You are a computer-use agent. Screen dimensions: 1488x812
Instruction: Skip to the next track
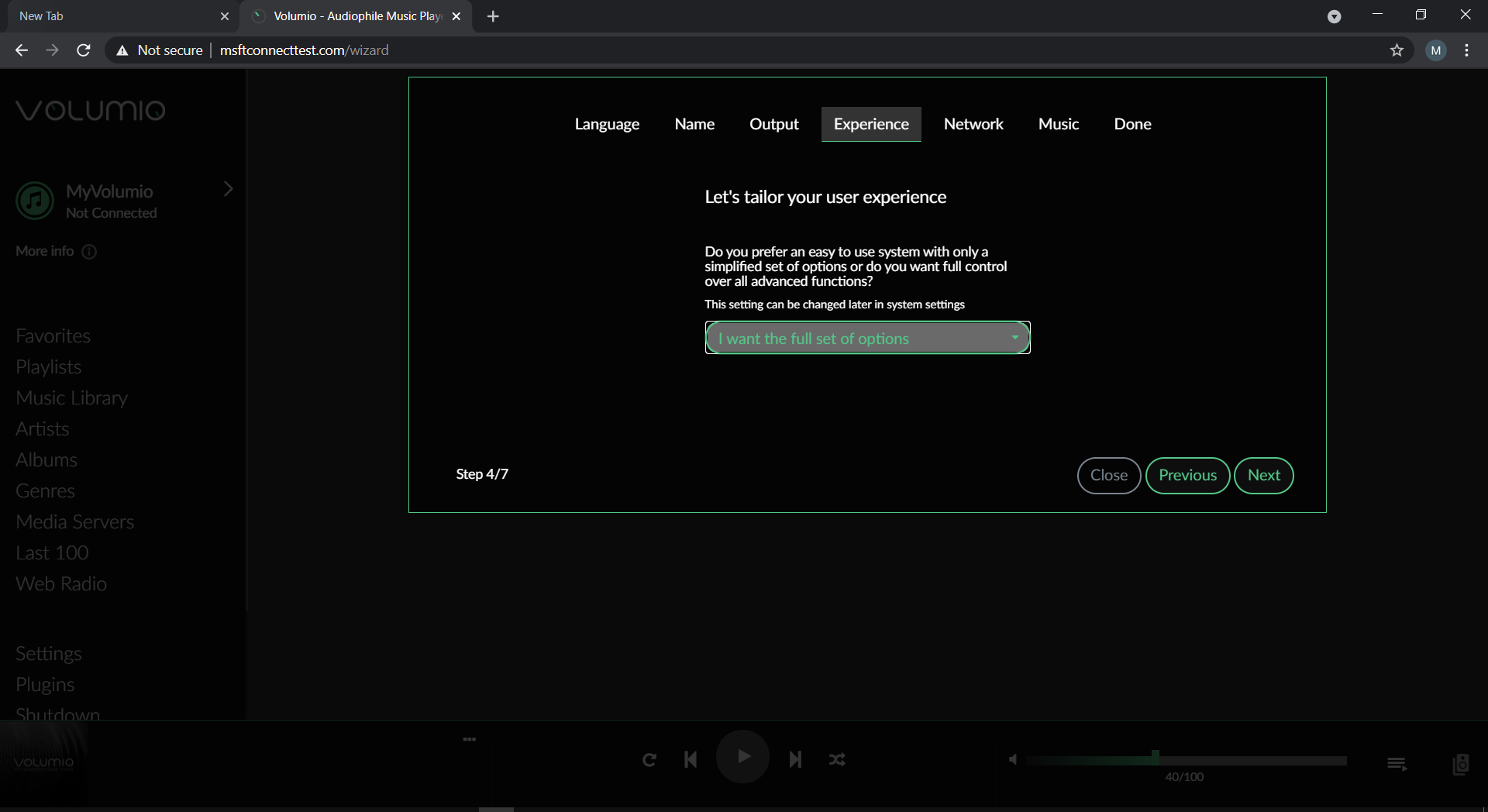click(795, 759)
